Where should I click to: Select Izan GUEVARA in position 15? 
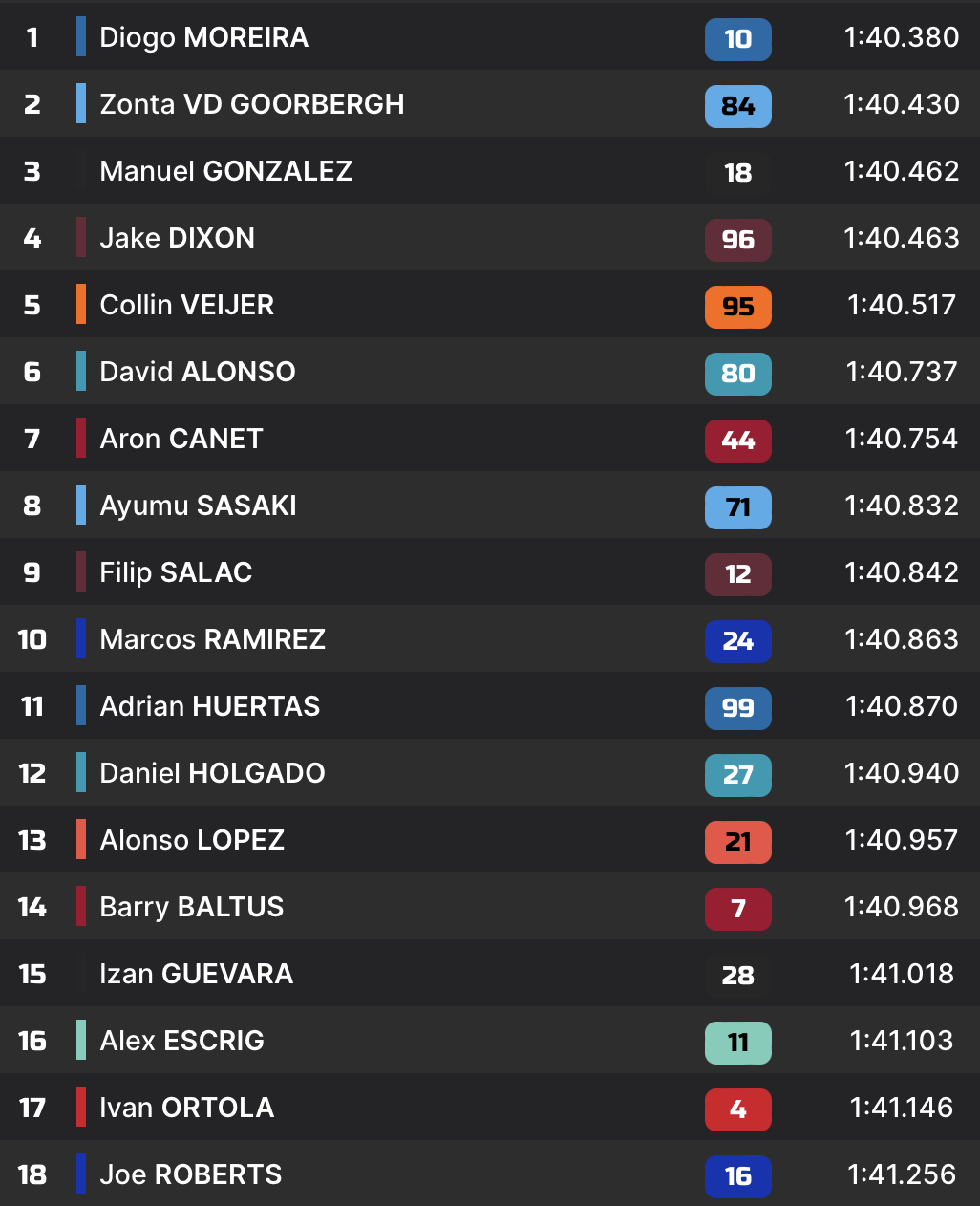[x=197, y=974]
